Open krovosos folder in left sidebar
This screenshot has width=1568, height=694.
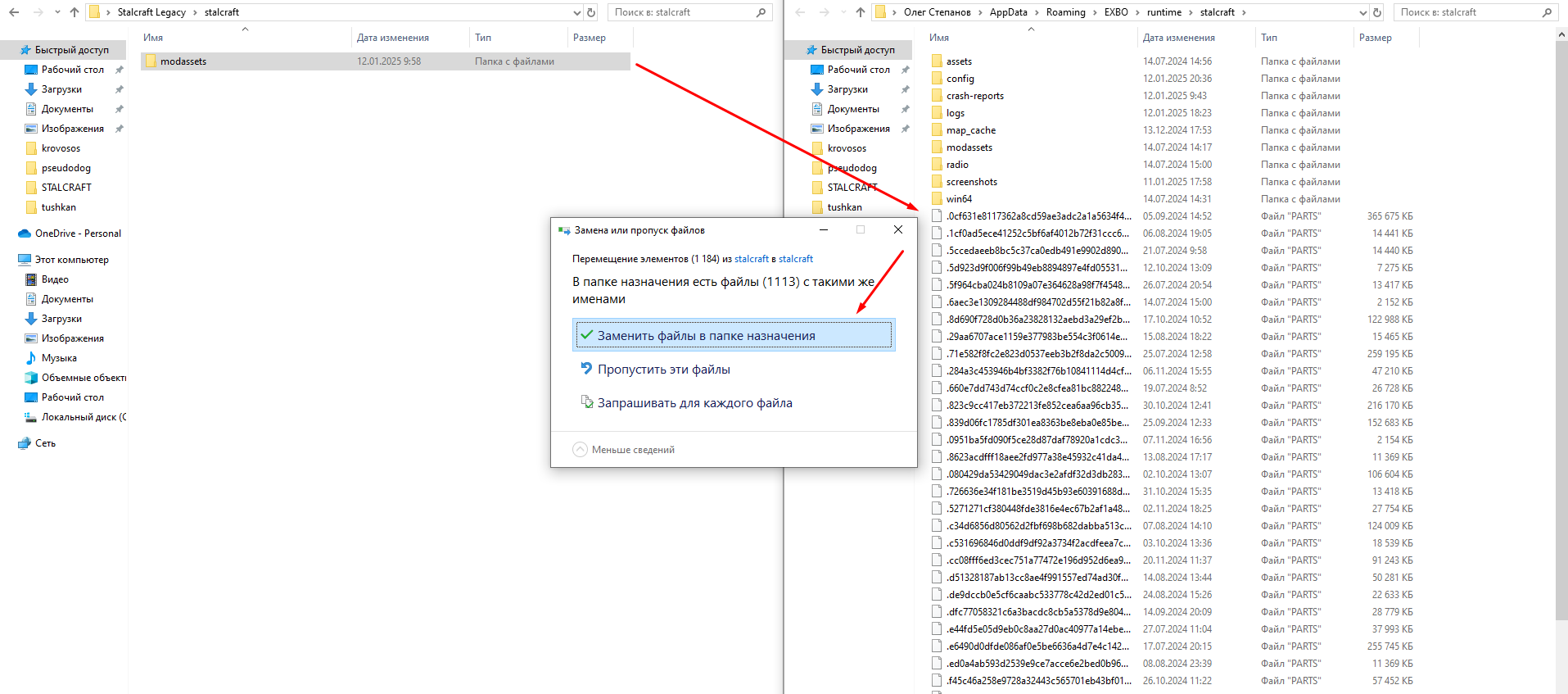pyautogui.click(x=61, y=148)
